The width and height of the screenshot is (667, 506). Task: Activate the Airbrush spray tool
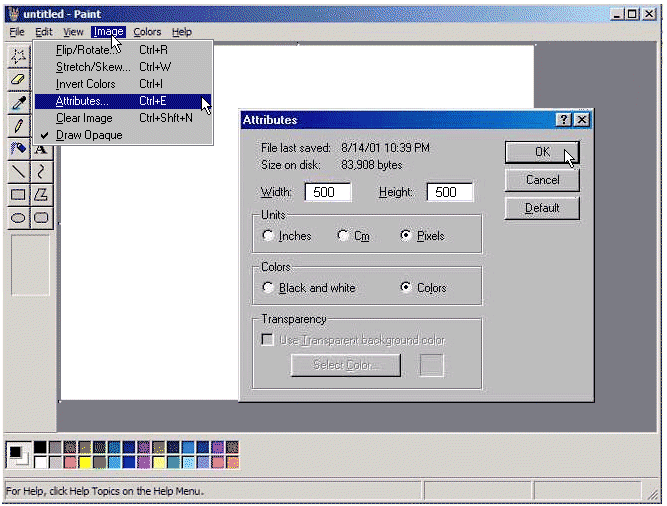(x=18, y=148)
